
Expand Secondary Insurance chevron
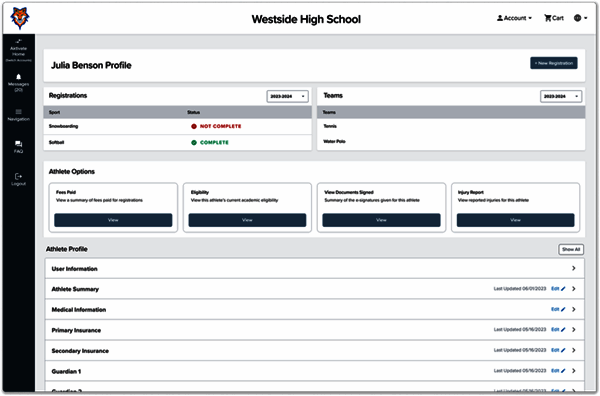pos(574,350)
